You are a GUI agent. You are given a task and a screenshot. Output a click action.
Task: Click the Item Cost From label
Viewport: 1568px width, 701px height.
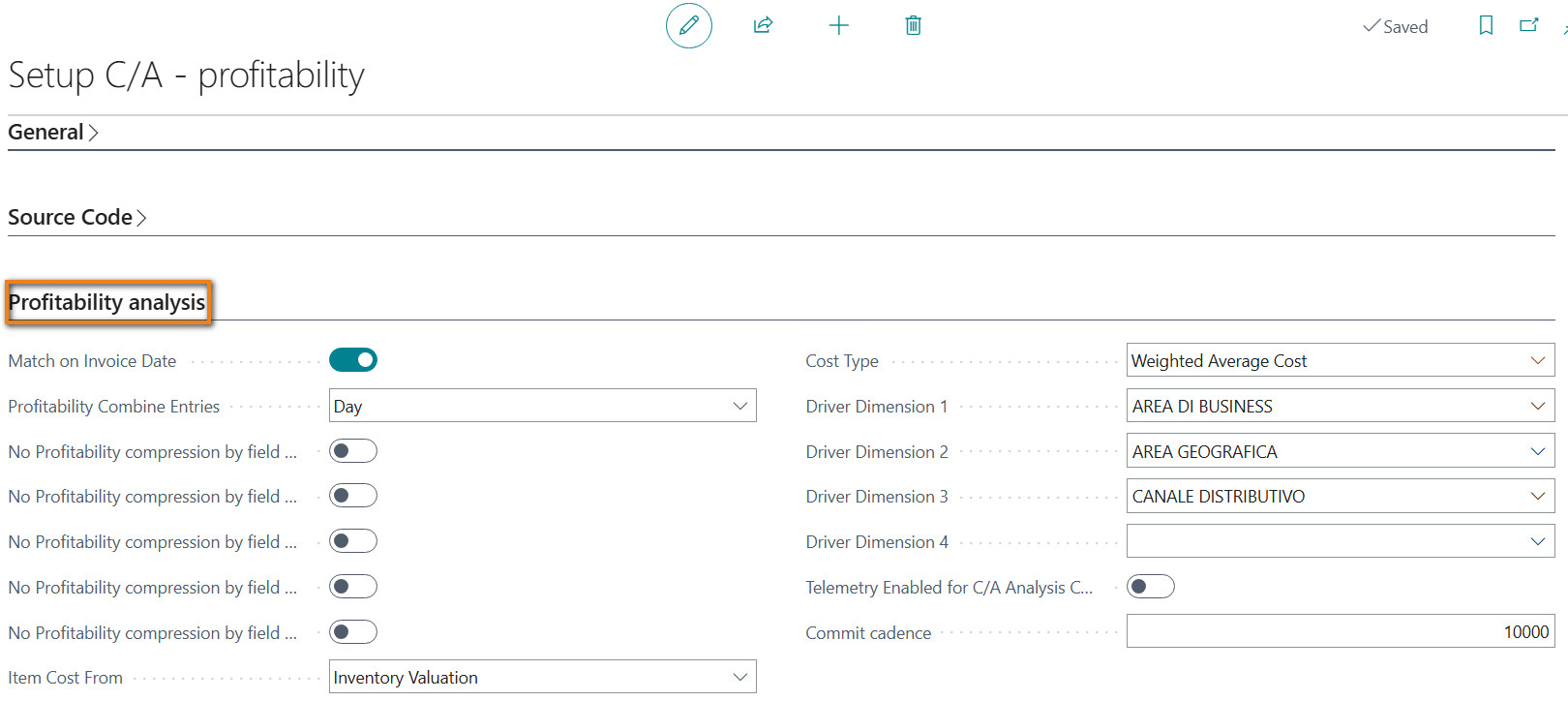65,678
